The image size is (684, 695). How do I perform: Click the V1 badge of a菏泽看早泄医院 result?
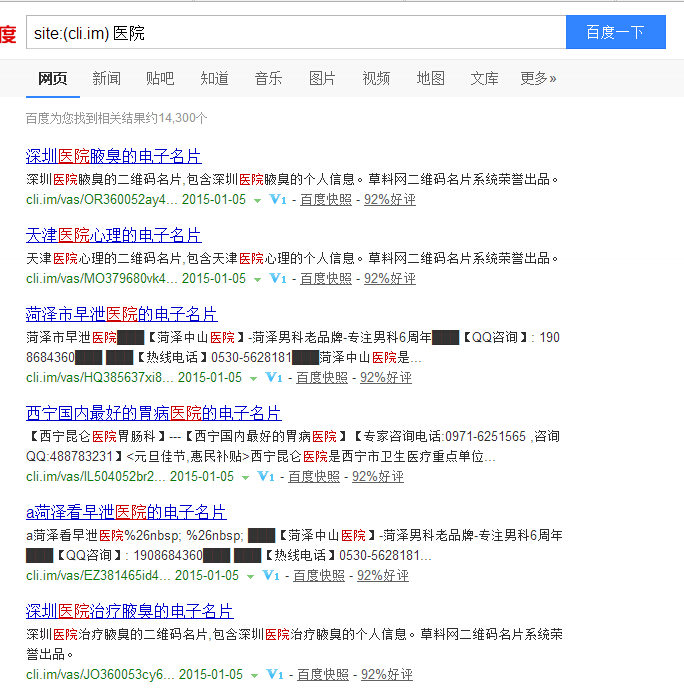pos(271,575)
